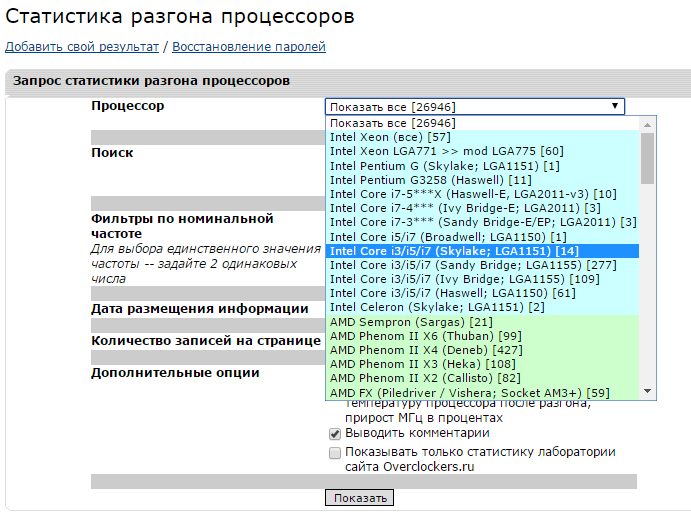Choose 'Intel Xeon (все) [57]' option
Viewport: 691px width, 529px height.
pos(482,137)
